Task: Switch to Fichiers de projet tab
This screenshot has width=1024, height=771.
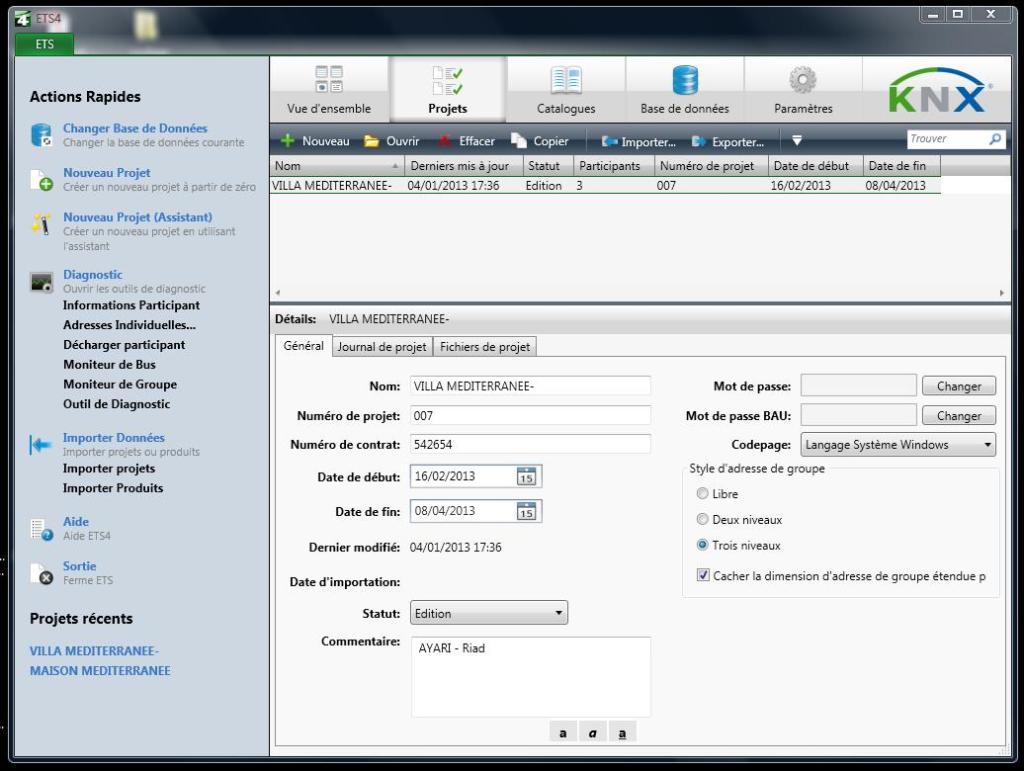Action: pos(485,347)
